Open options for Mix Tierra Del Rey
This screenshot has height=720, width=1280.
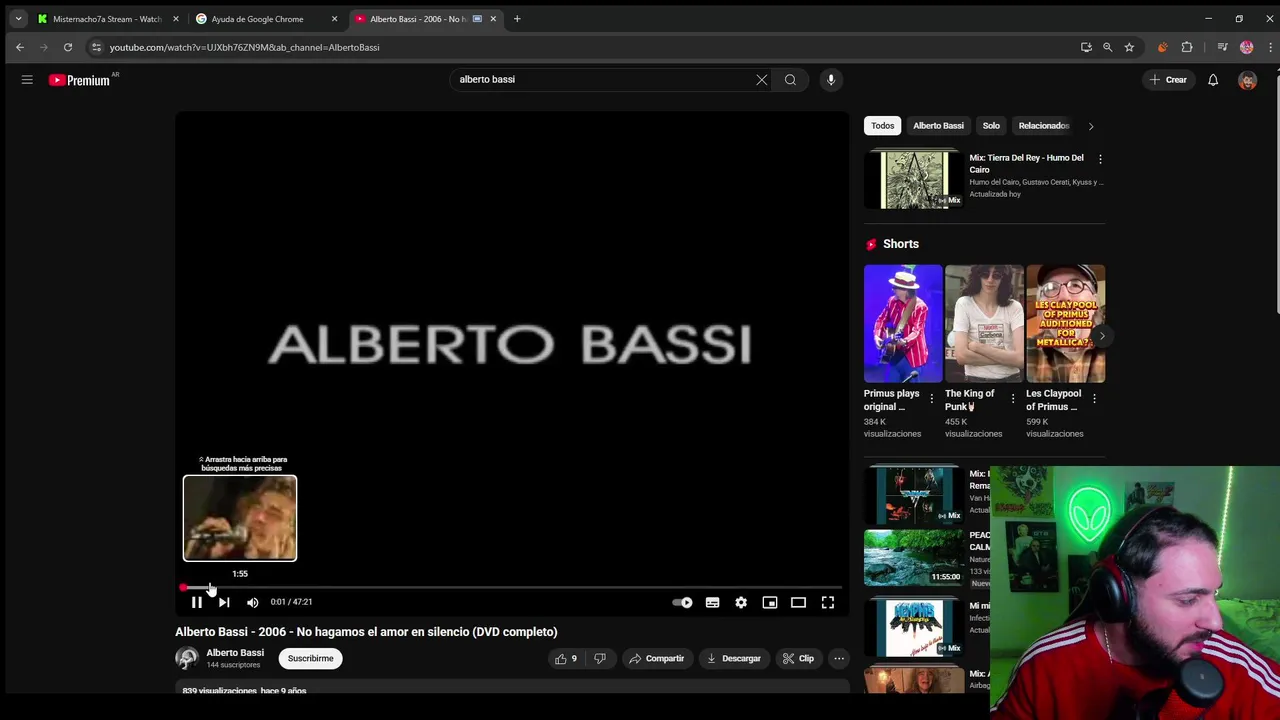[x=1100, y=159]
